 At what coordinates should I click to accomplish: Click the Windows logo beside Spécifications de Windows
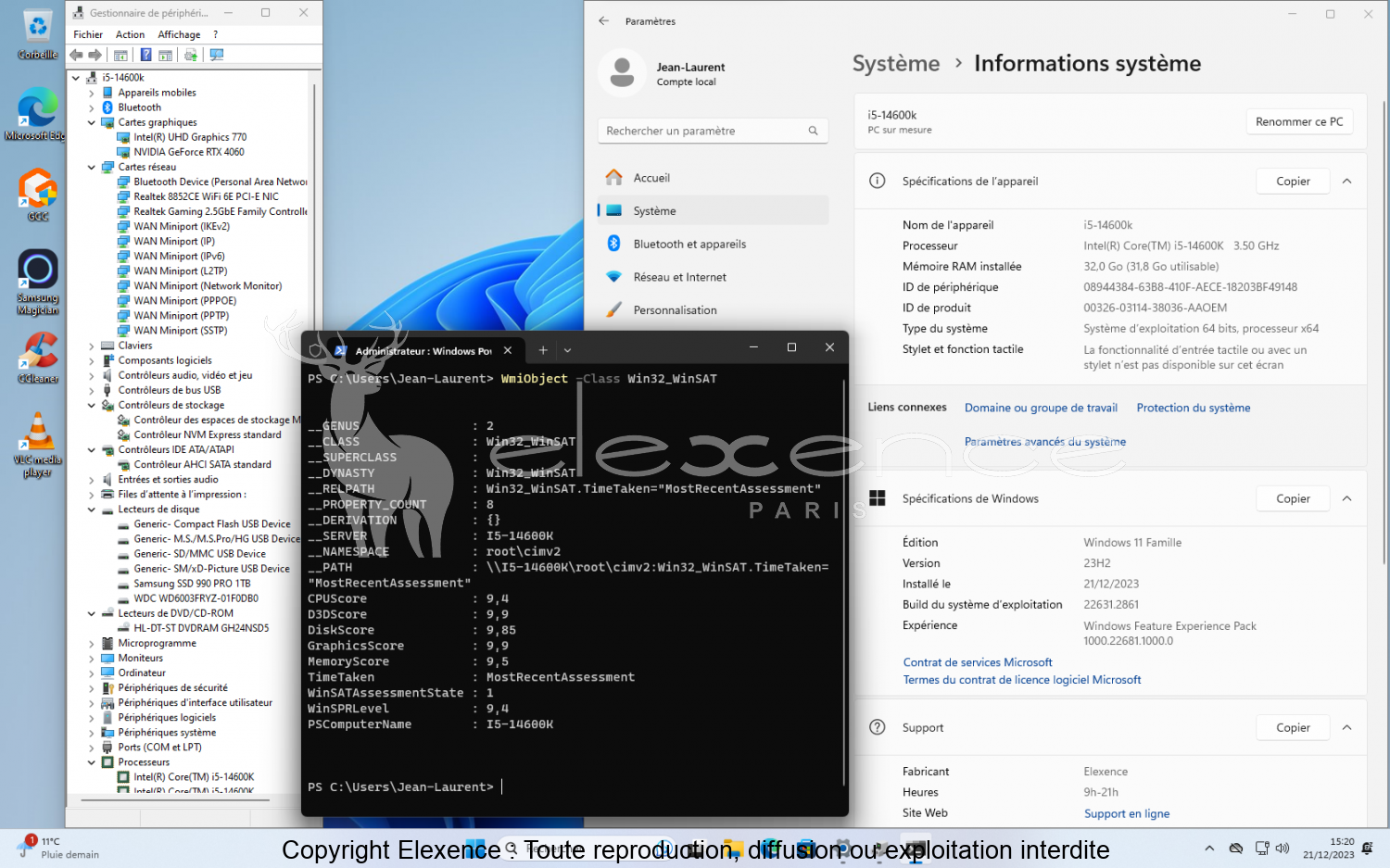(x=878, y=498)
